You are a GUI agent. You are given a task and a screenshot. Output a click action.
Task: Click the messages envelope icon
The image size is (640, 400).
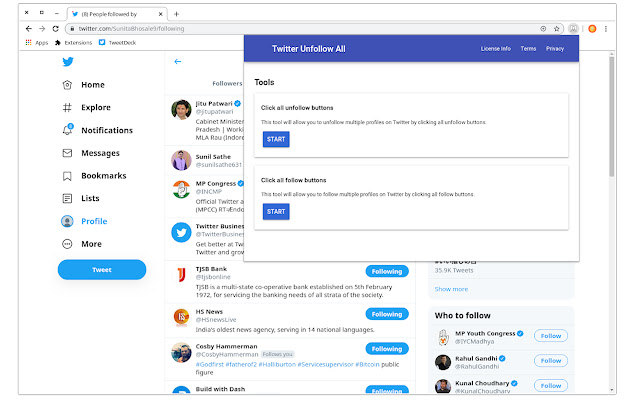point(67,153)
